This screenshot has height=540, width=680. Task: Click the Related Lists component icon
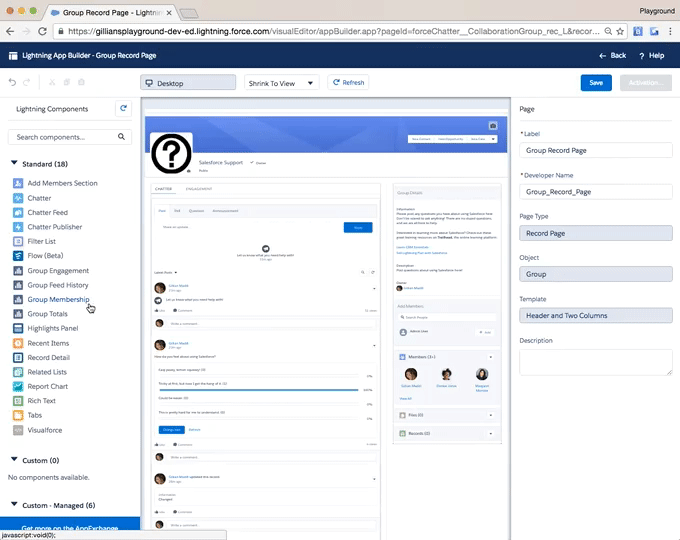click(x=18, y=372)
